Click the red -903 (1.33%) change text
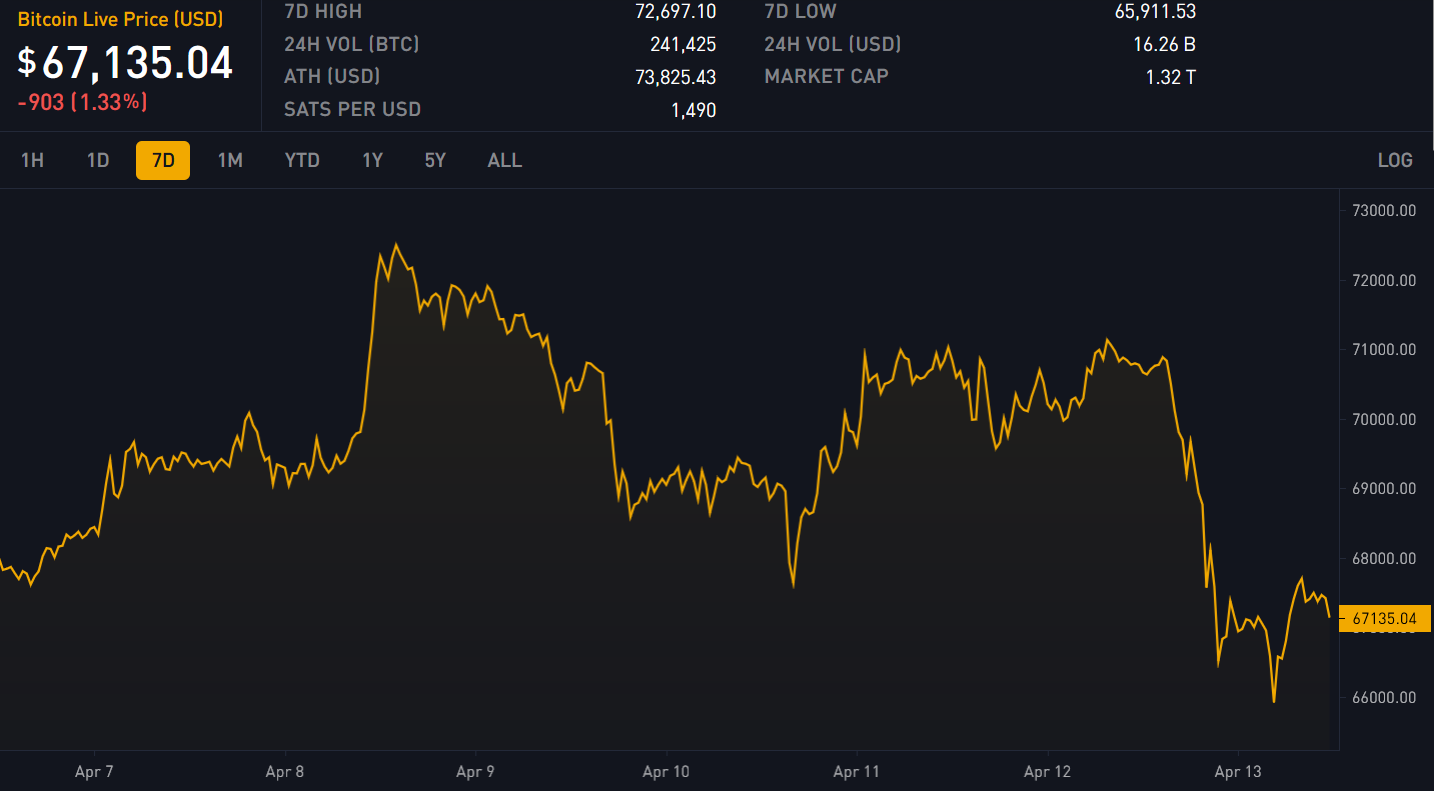Viewport: 1434px width, 791px height. click(x=82, y=102)
